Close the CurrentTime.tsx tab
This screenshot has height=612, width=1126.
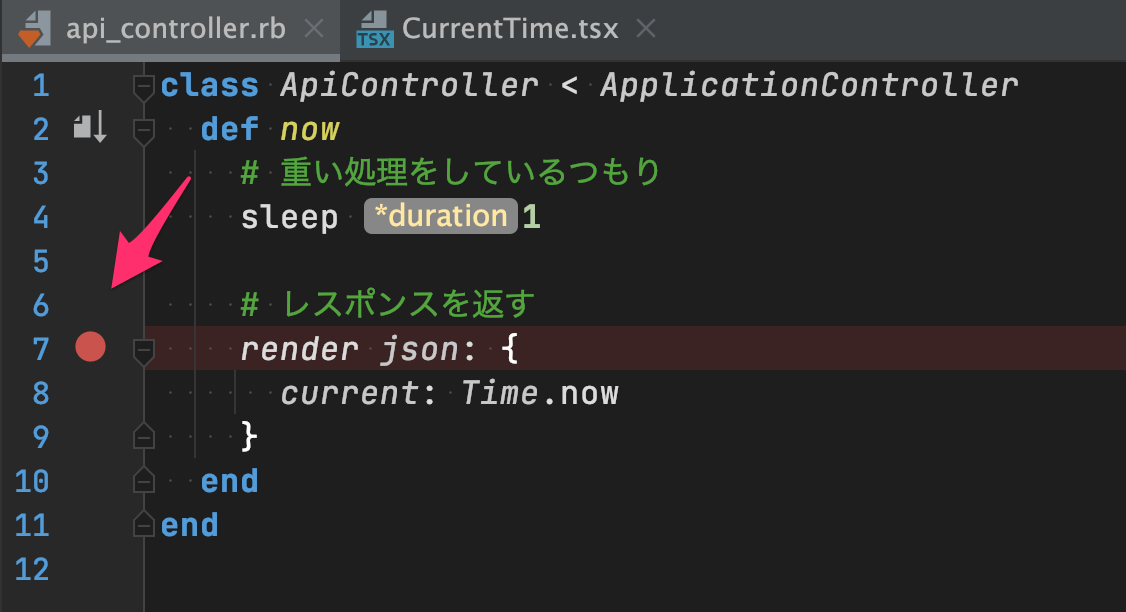click(x=646, y=28)
